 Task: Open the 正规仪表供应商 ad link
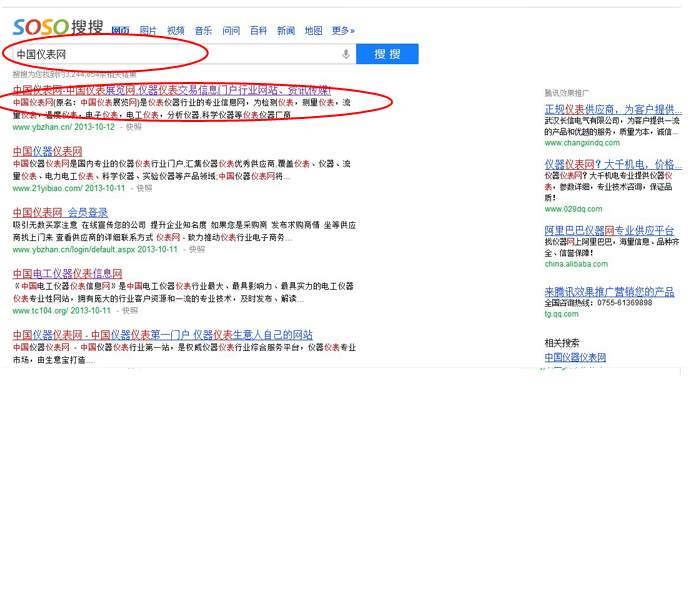coord(612,108)
